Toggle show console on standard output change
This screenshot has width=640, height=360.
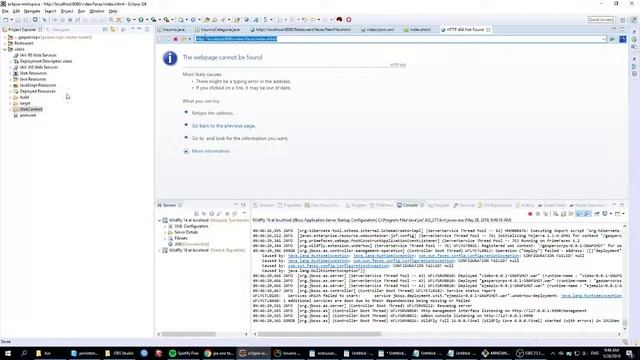point(579,214)
